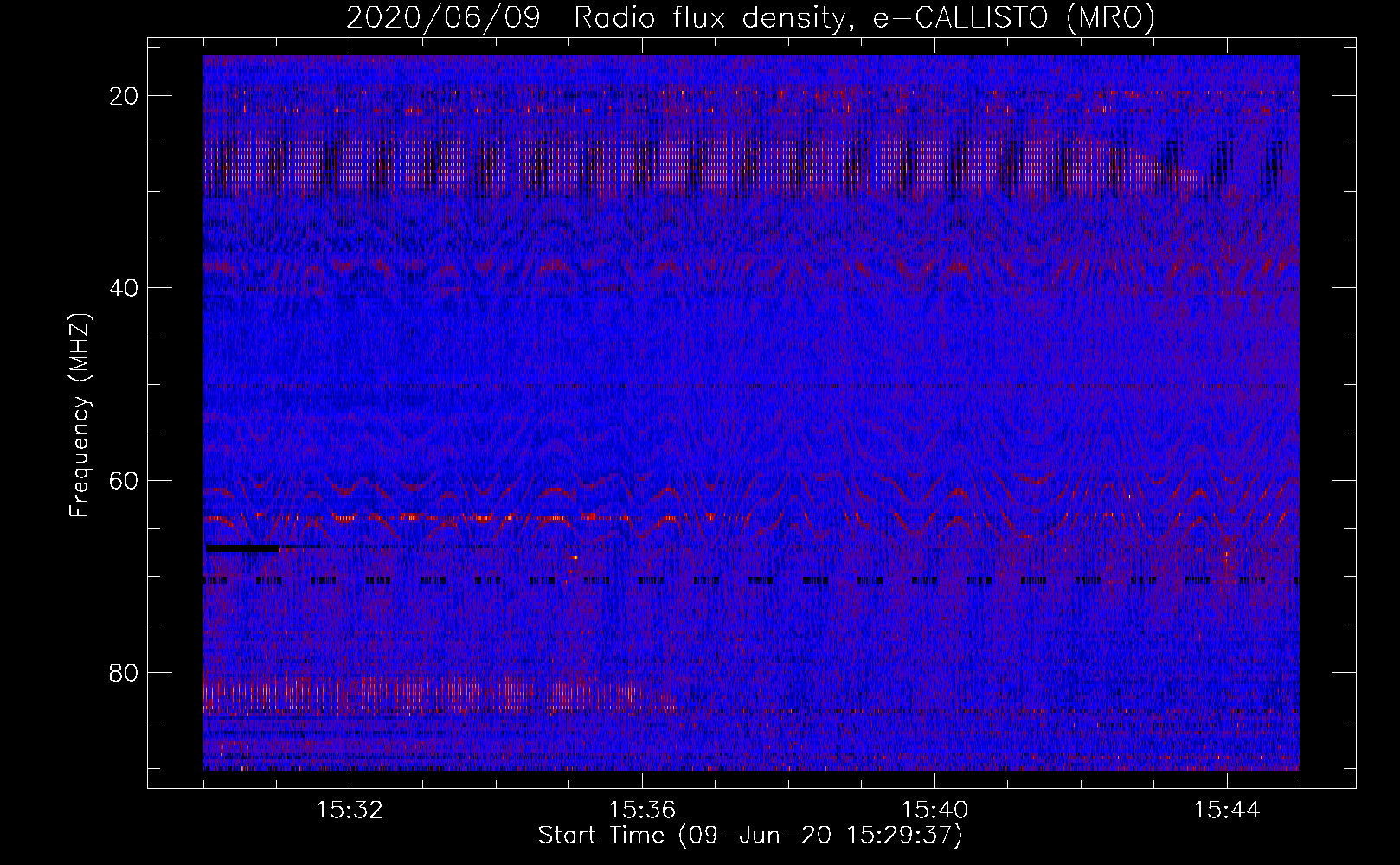Click the '15:40' time tick label
The height and width of the screenshot is (865, 1400).
coord(934,811)
